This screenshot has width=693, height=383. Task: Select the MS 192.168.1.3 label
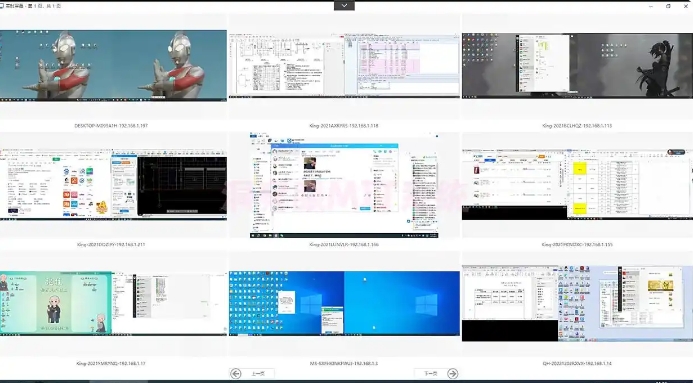coord(344,363)
